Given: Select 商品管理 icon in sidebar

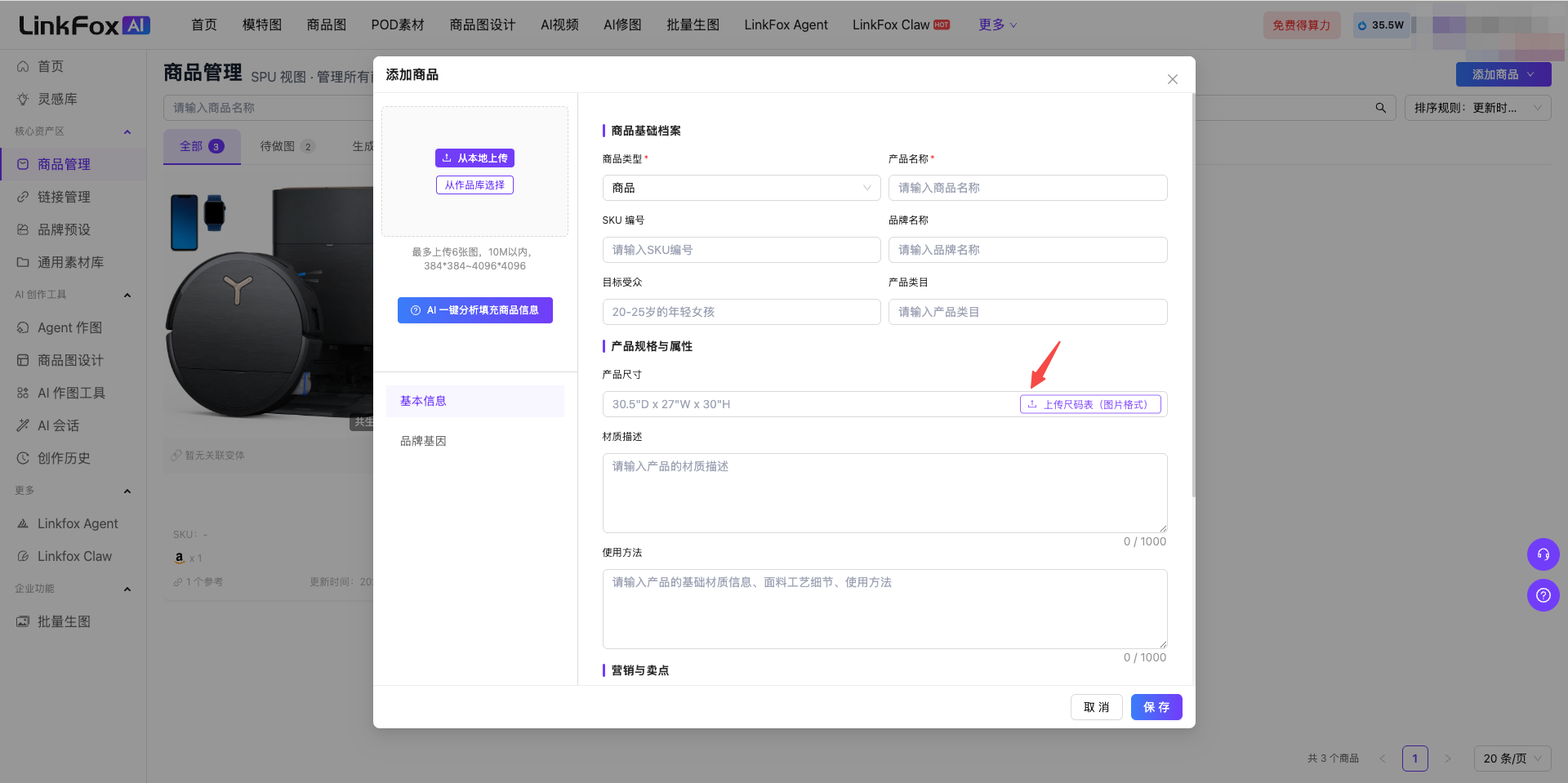Looking at the screenshot, I should coord(23,164).
